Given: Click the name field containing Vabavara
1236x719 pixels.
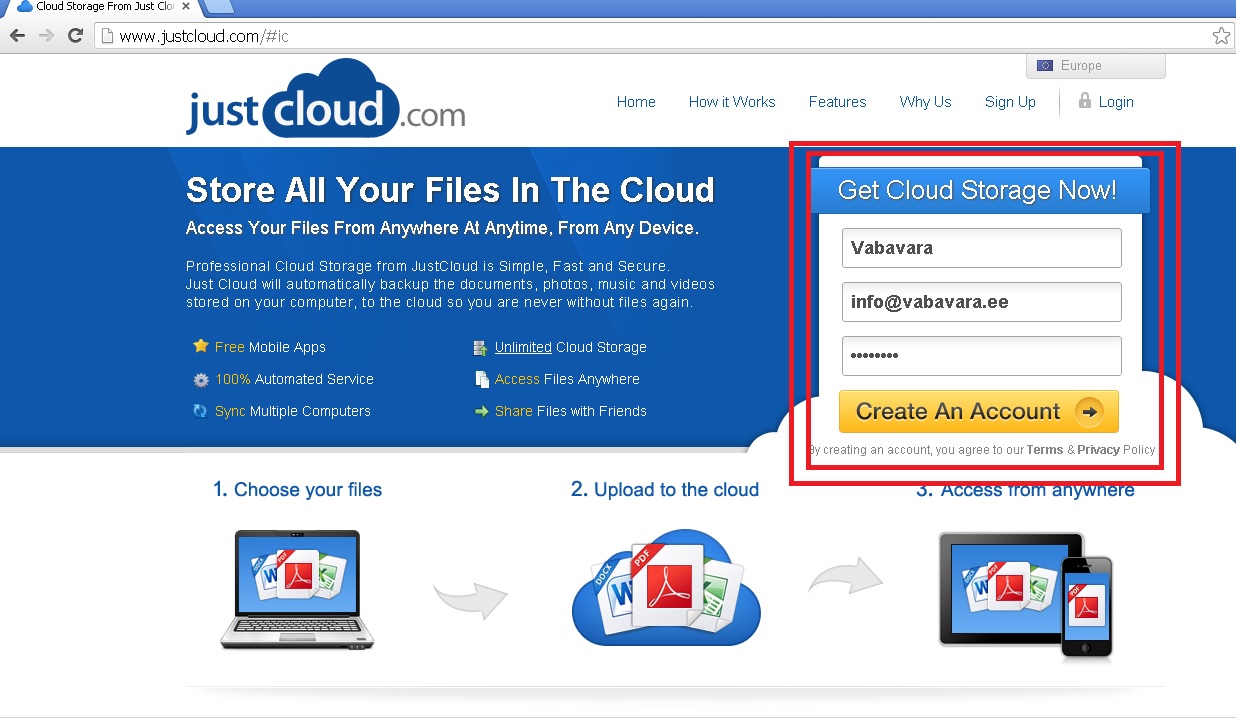Looking at the screenshot, I should pos(982,248).
